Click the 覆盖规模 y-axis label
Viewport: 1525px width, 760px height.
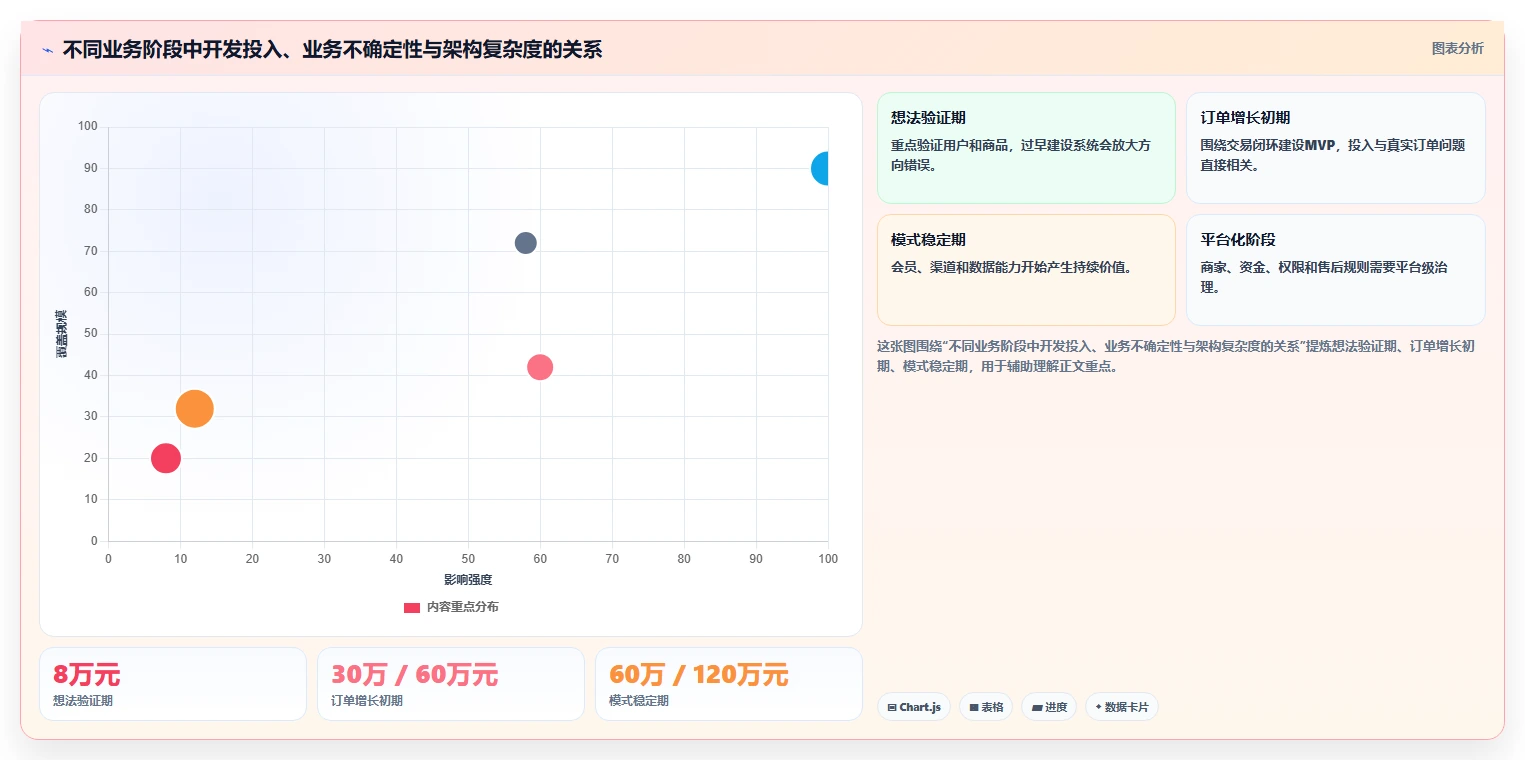coord(61,334)
